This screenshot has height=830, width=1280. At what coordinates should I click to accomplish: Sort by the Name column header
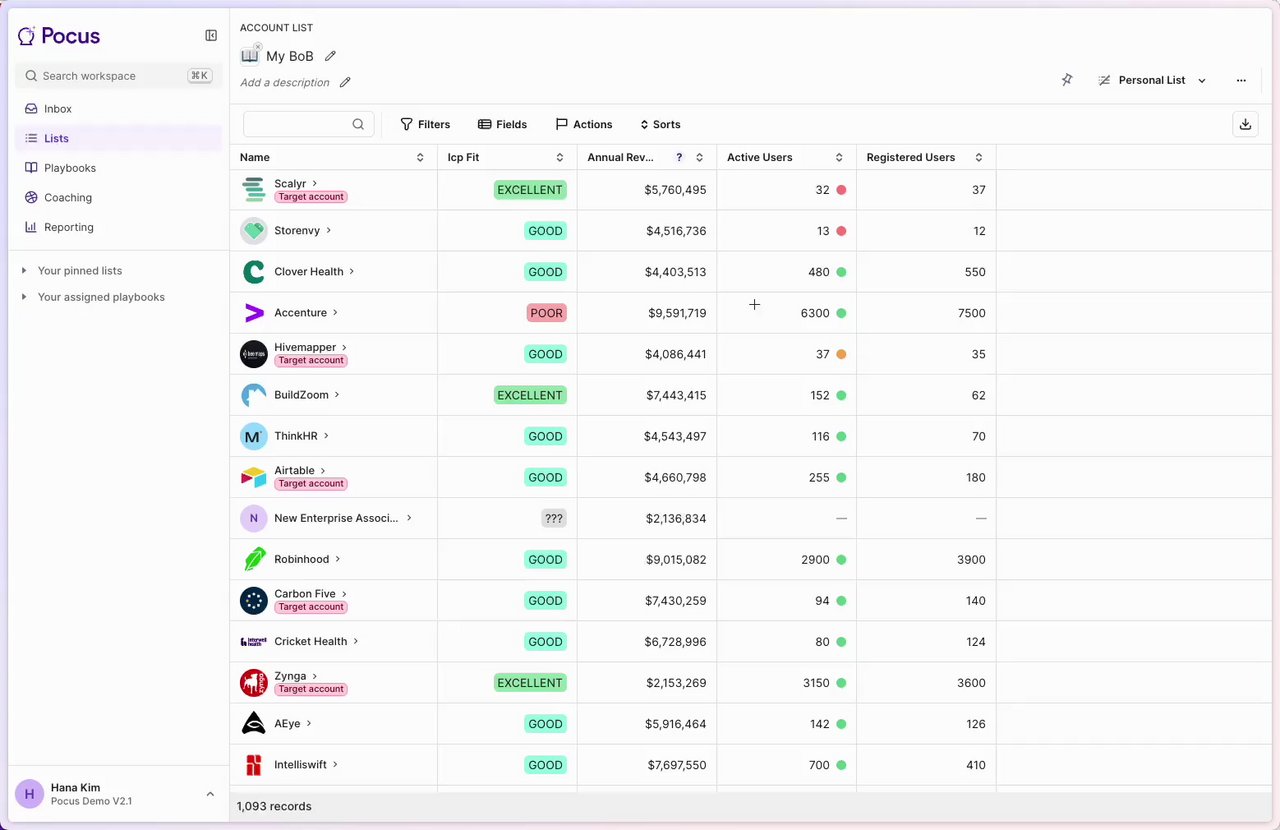point(420,157)
